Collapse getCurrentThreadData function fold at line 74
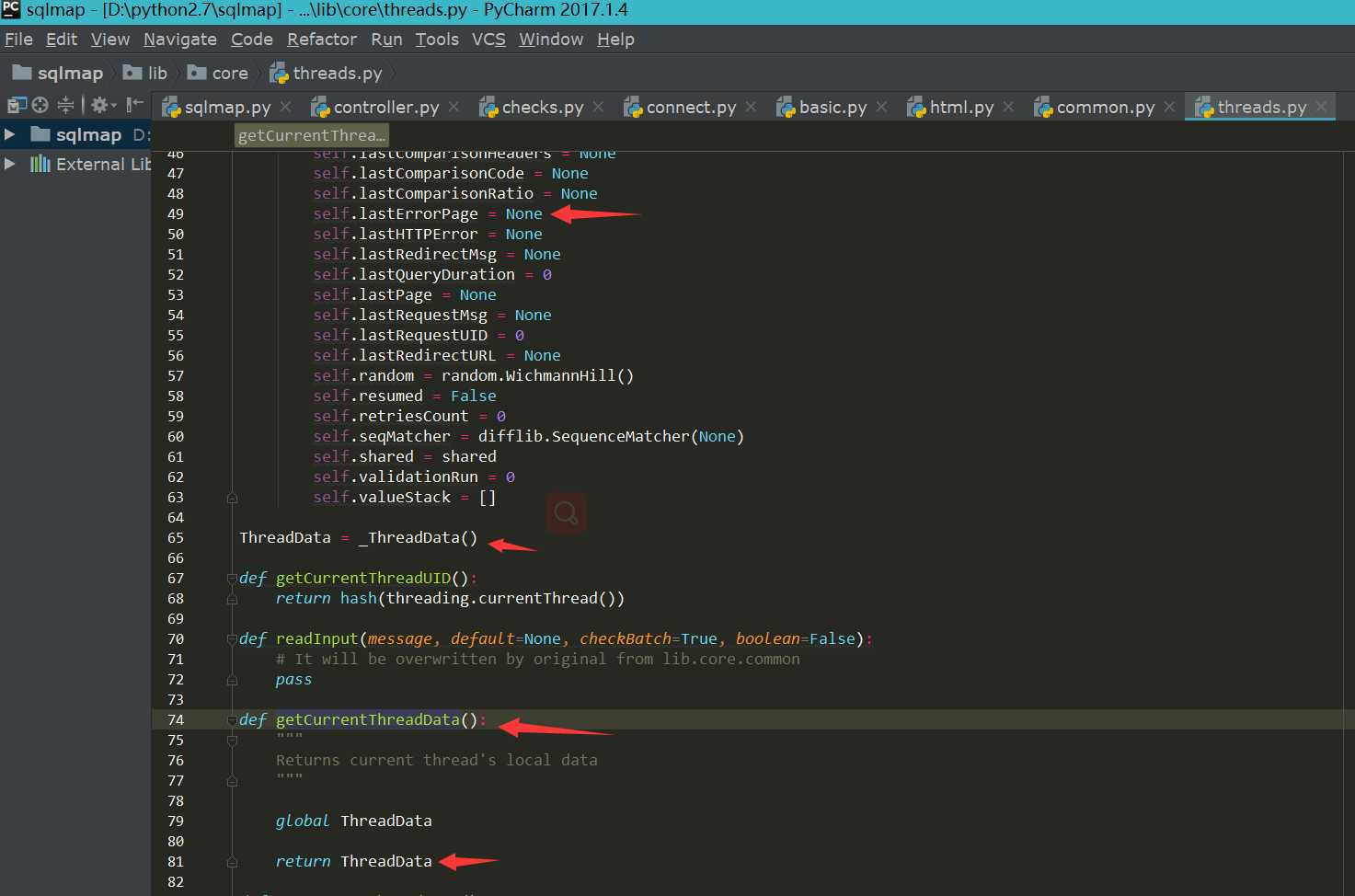This screenshot has width=1355, height=896. 232,720
